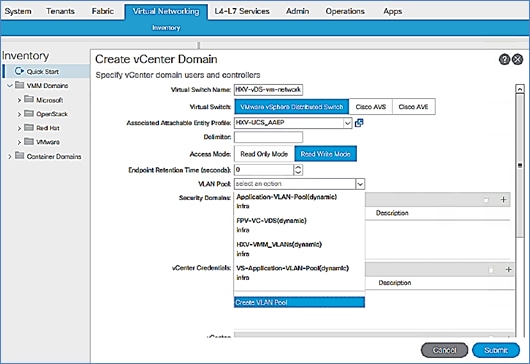Screen dimensions: 530x364
Task: Click the Container Domains folder icon
Action: (x=20, y=155)
